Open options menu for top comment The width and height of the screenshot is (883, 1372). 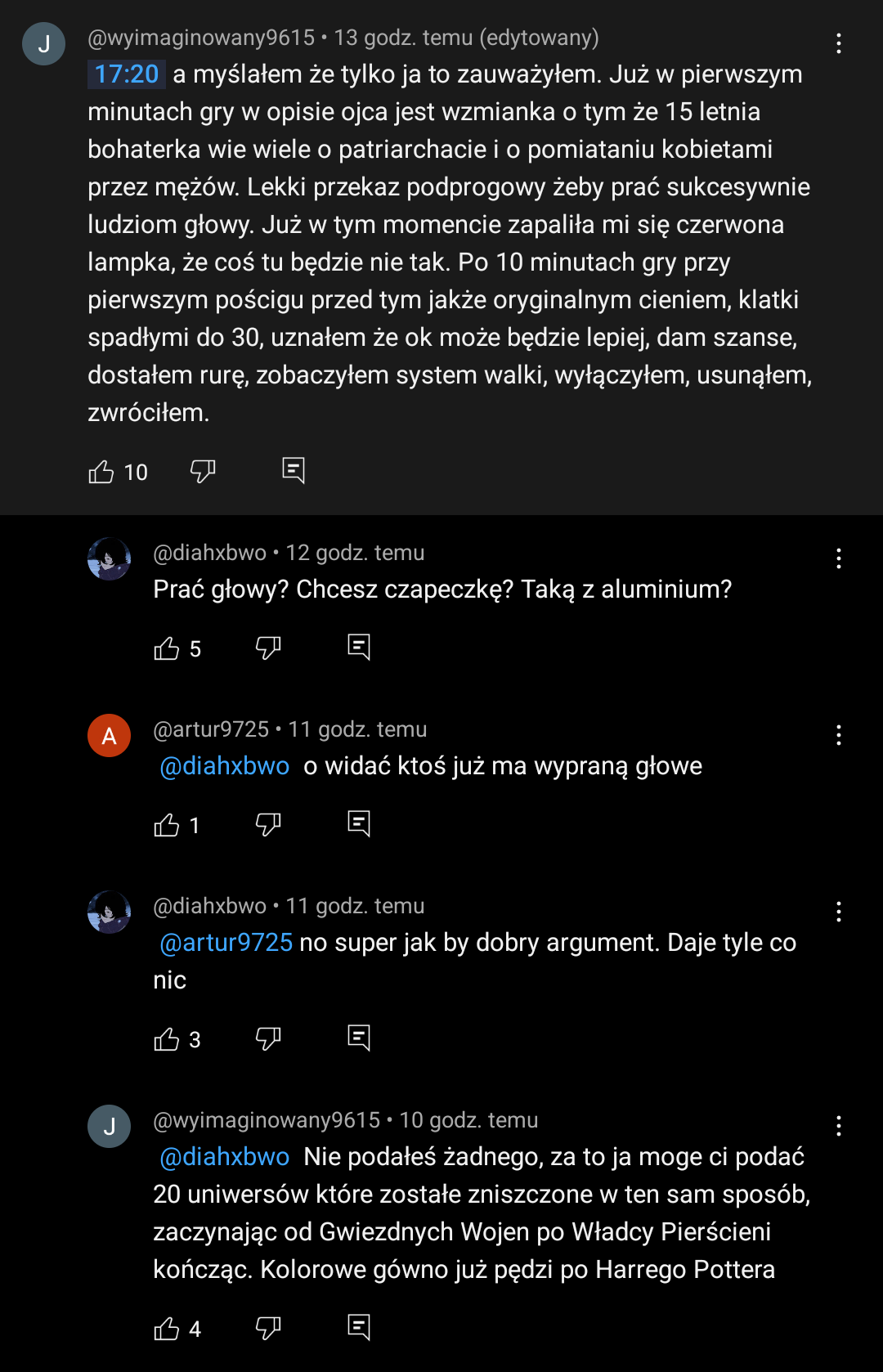click(839, 43)
